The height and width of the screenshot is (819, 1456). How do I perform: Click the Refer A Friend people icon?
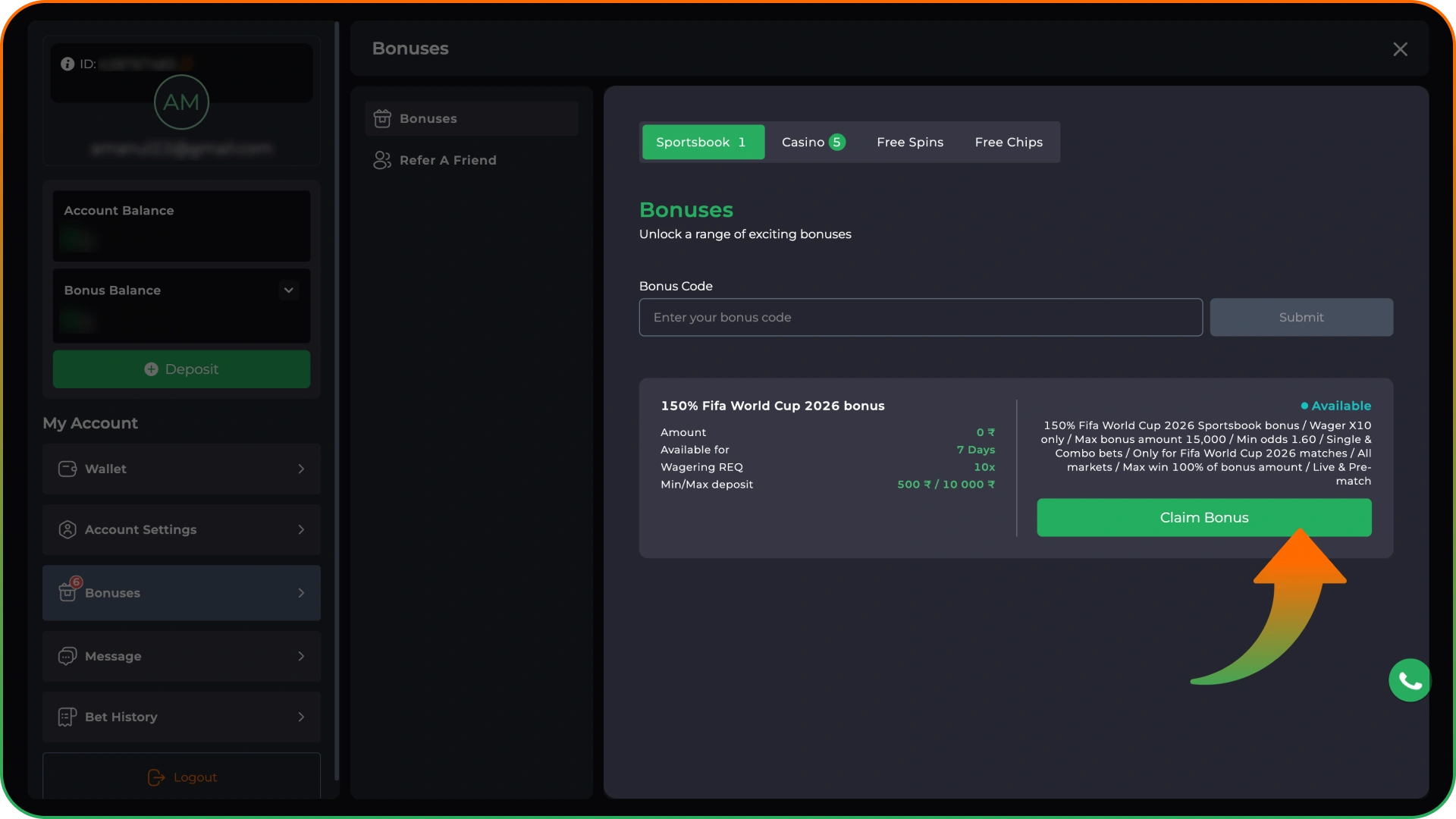(382, 161)
